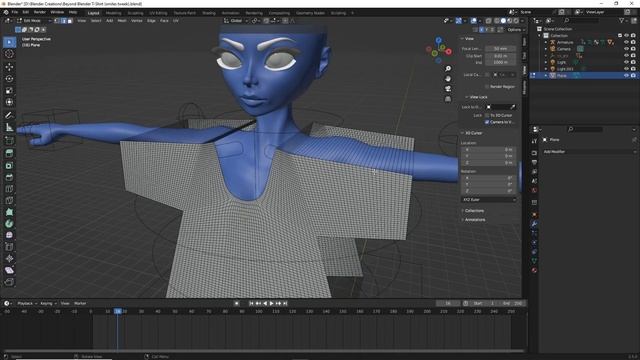Open XYZ Euler rotation mode dropdown

click(489, 200)
